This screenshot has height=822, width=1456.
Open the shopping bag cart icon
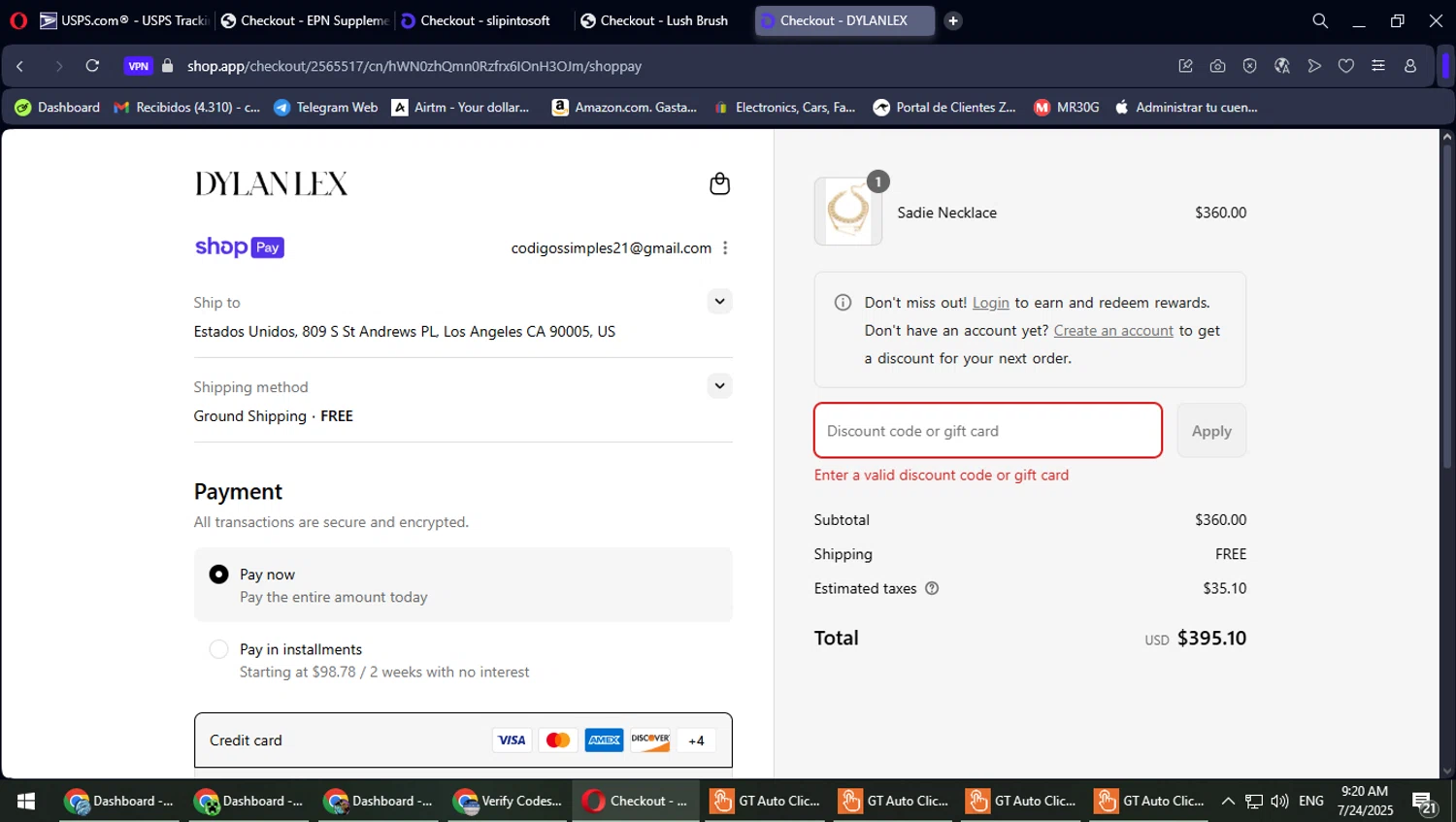pos(719,183)
